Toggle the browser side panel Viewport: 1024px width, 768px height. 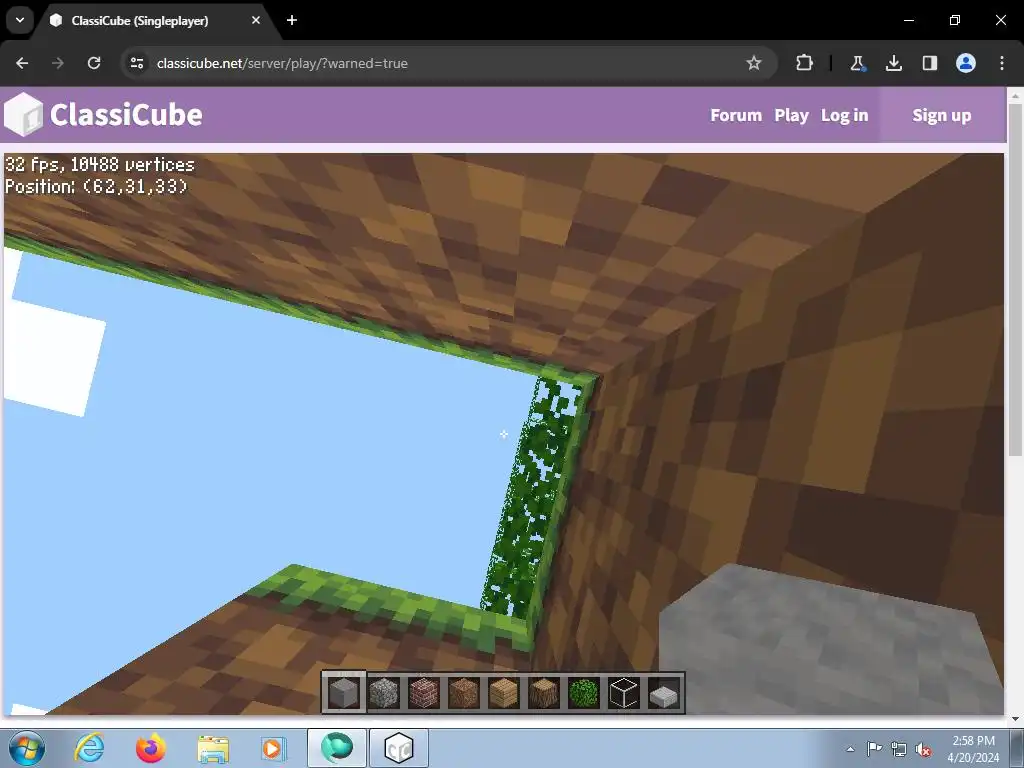click(x=929, y=63)
